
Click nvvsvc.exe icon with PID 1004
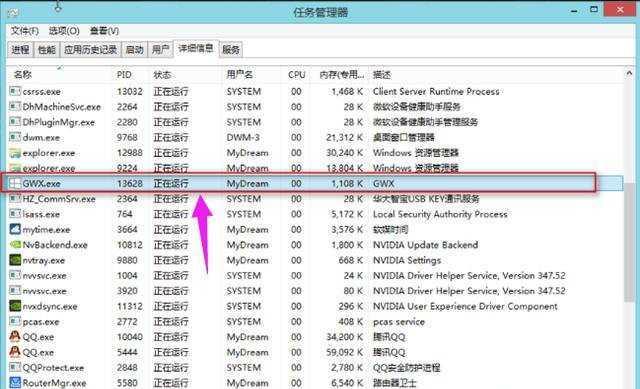15,276
